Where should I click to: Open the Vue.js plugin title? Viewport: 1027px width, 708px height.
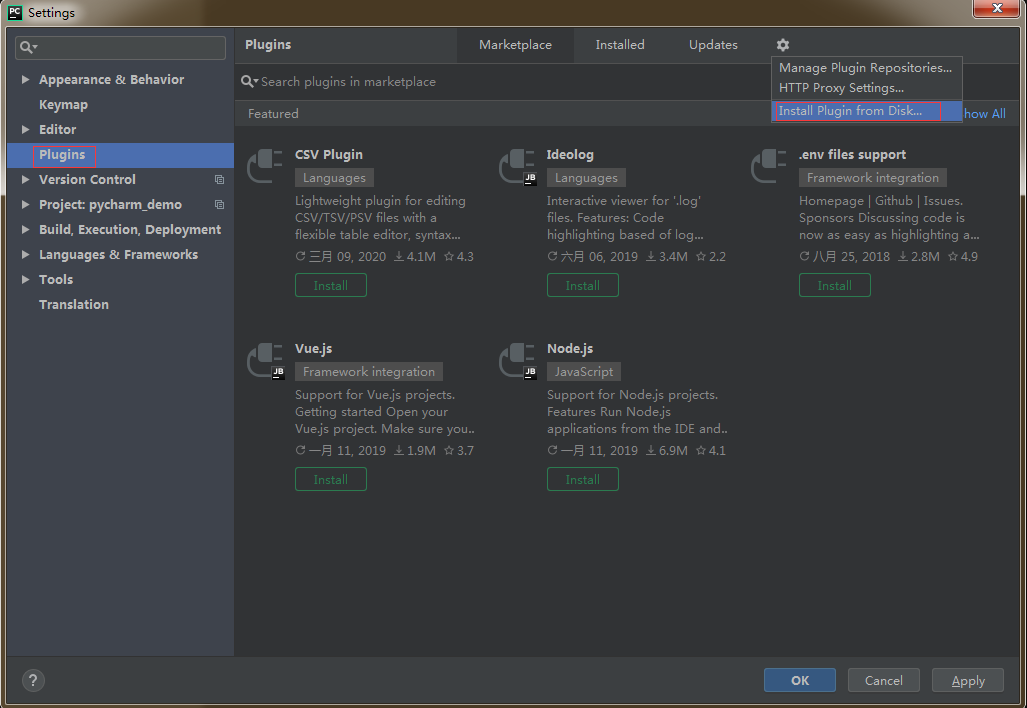point(314,348)
